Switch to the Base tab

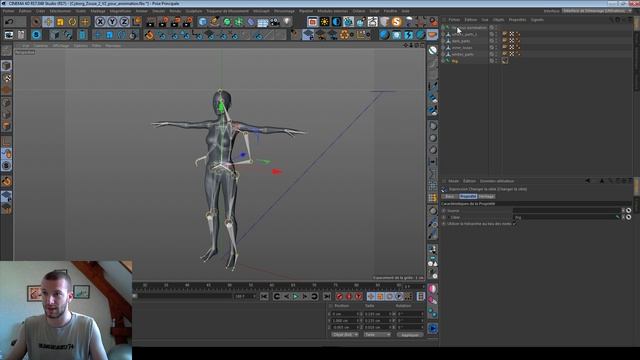tap(449, 196)
